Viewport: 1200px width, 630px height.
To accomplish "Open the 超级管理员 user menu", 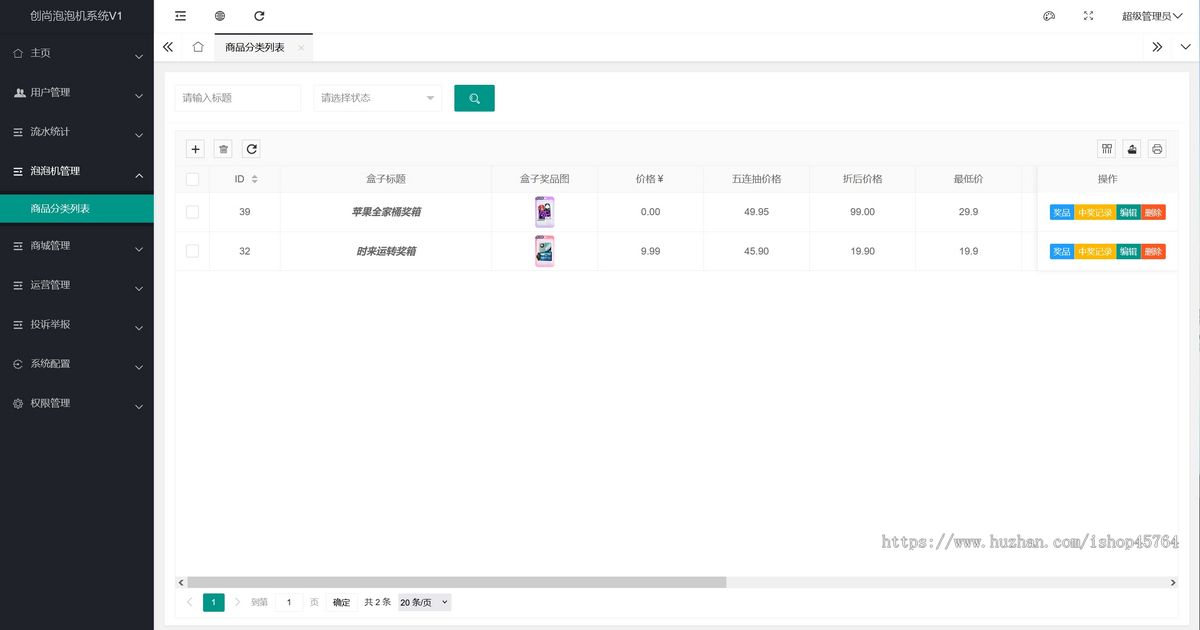I will pyautogui.click(x=1151, y=16).
